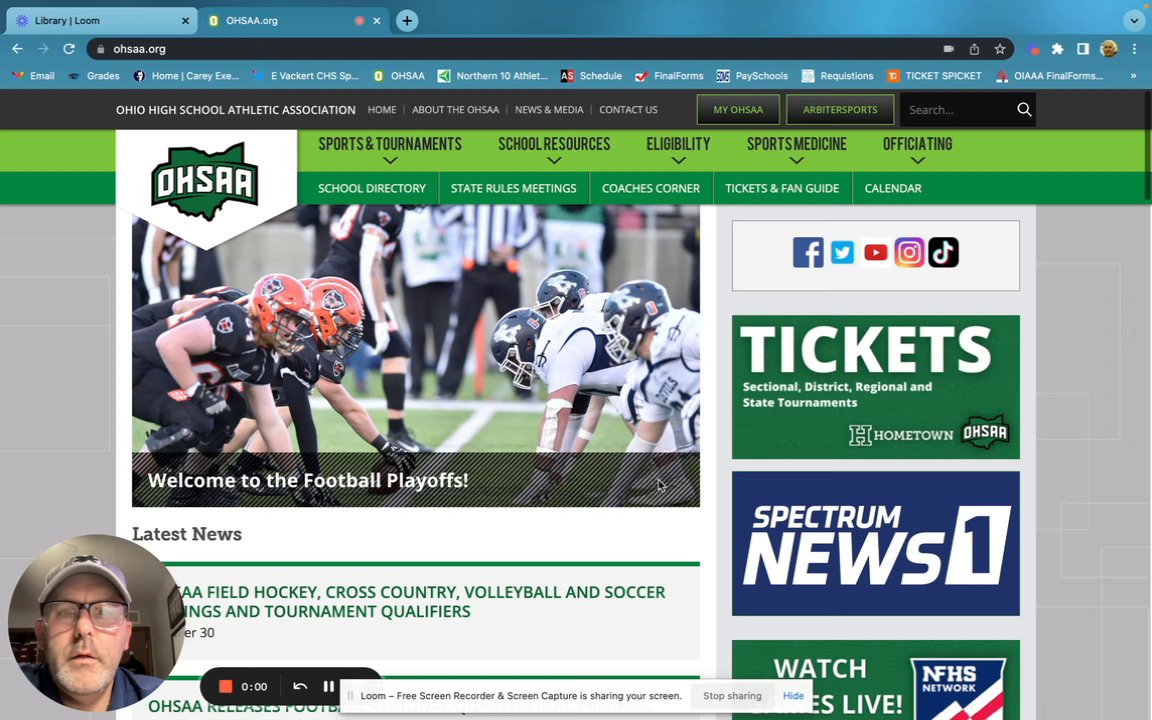The image size is (1152, 720).
Task: Open the Calendar menu item
Action: point(893,188)
